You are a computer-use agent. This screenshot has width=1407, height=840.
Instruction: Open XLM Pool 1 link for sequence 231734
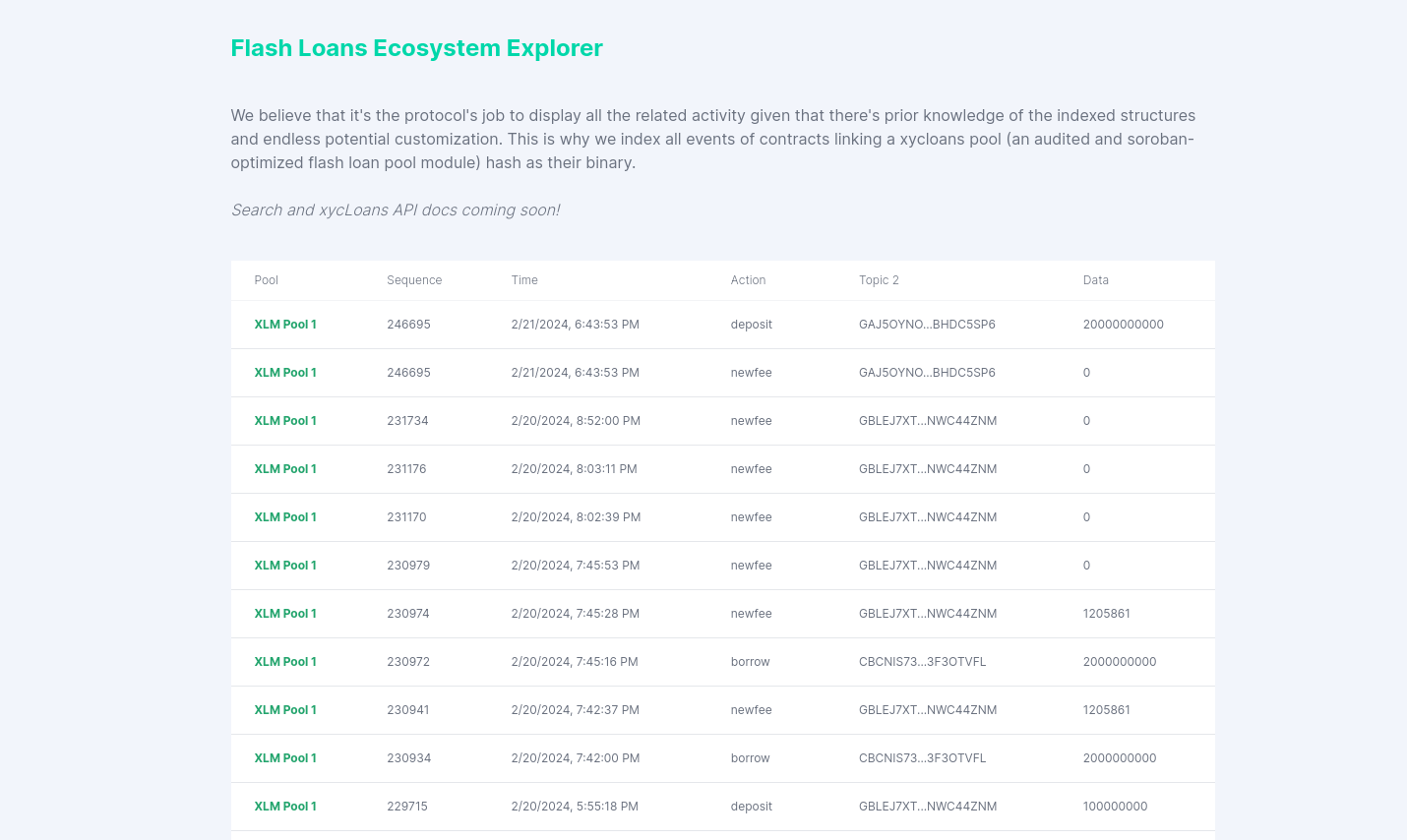tap(285, 421)
